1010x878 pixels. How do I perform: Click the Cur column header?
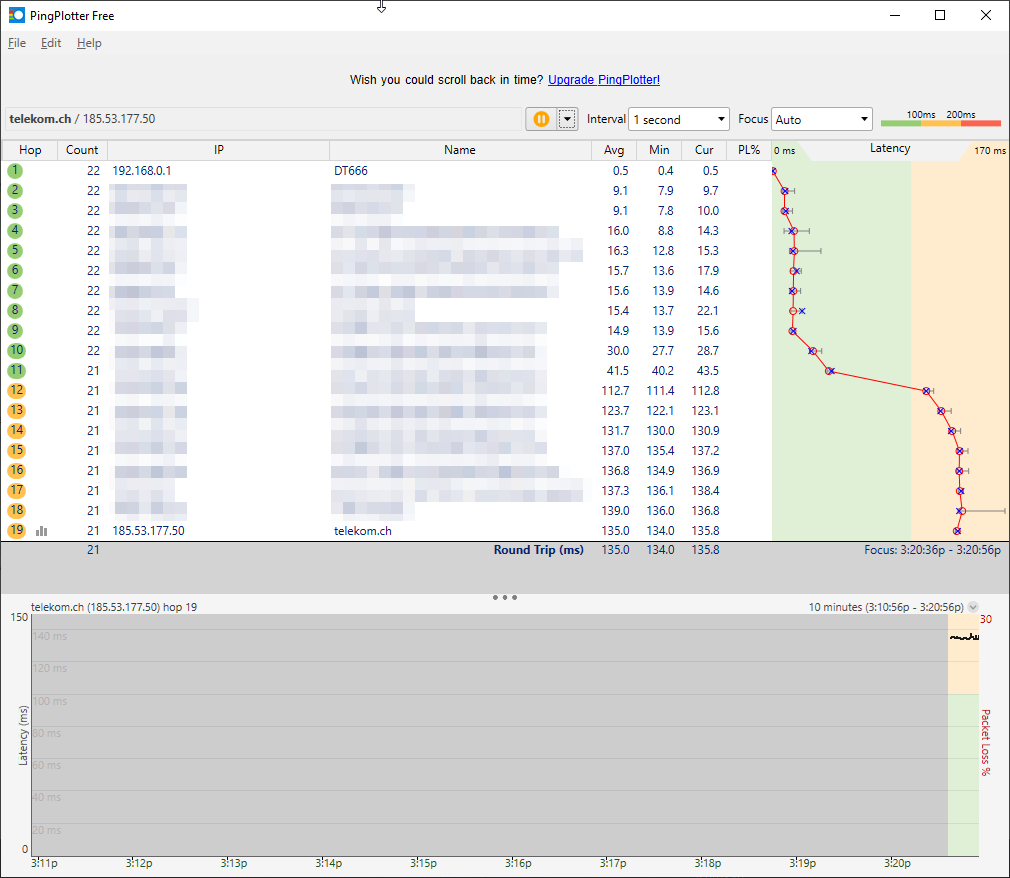click(x=704, y=150)
